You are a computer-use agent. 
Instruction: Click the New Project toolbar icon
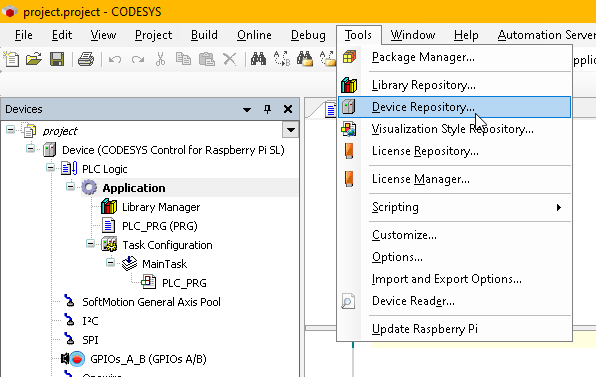coord(11,59)
